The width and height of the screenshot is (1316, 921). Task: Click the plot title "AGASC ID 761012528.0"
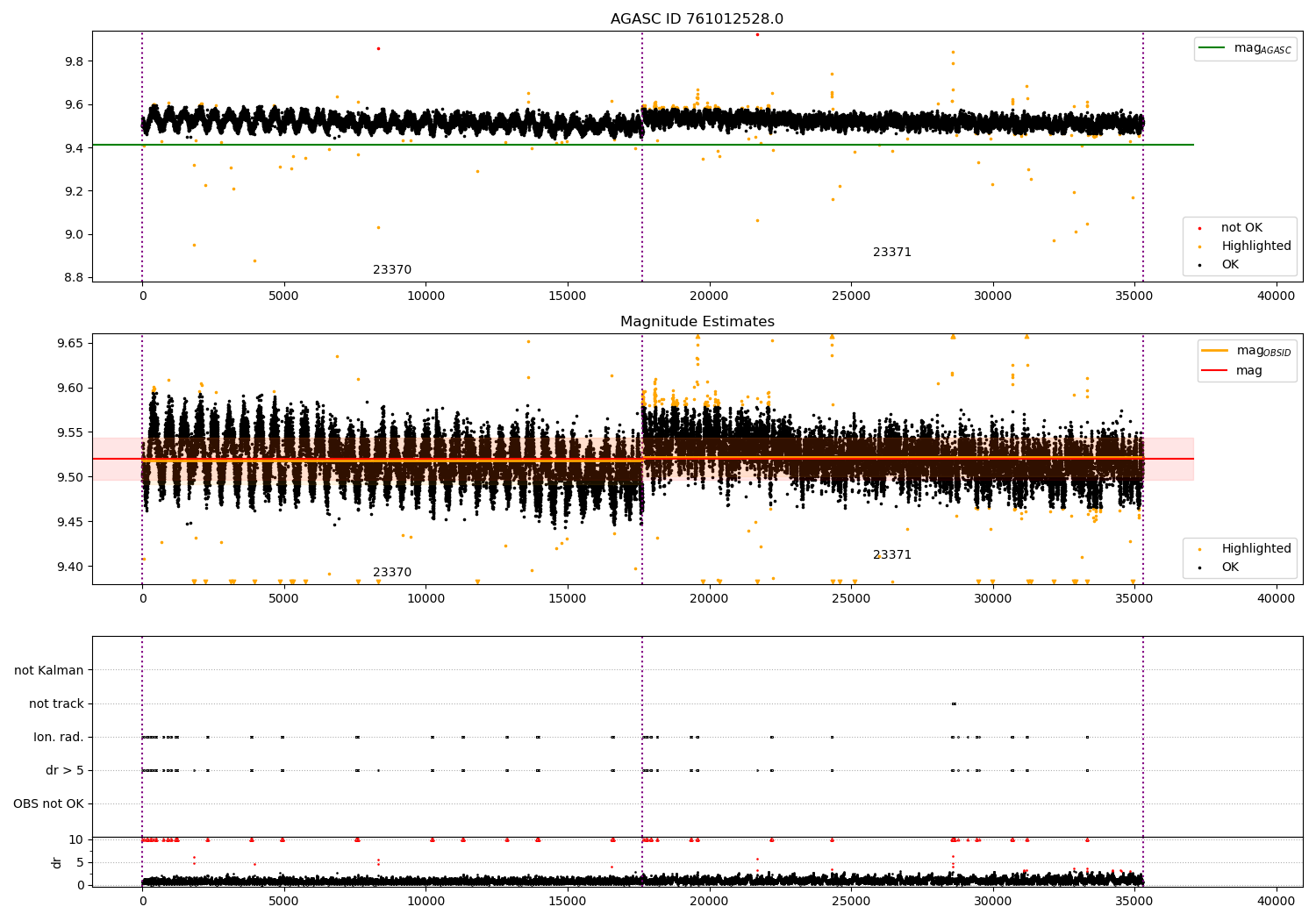[697, 19]
